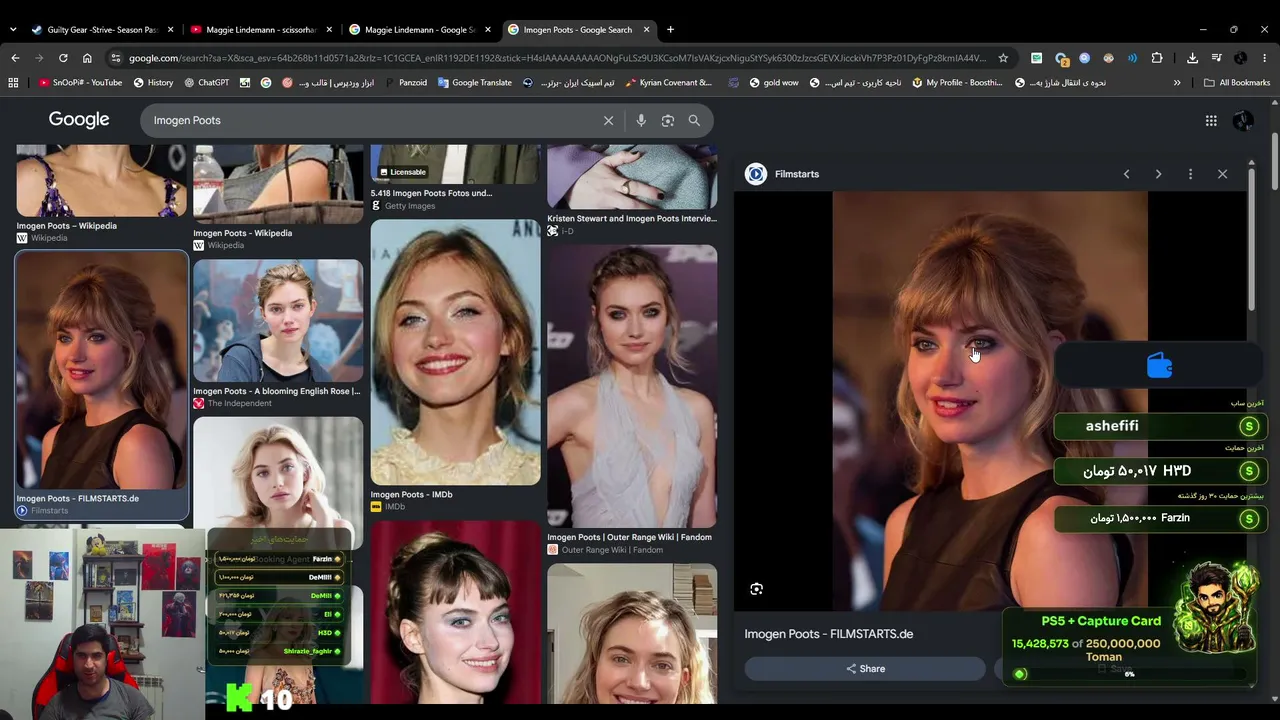Go back to the previous page
This screenshot has width=1280, height=720.
pyautogui.click(x=15, y=58)
